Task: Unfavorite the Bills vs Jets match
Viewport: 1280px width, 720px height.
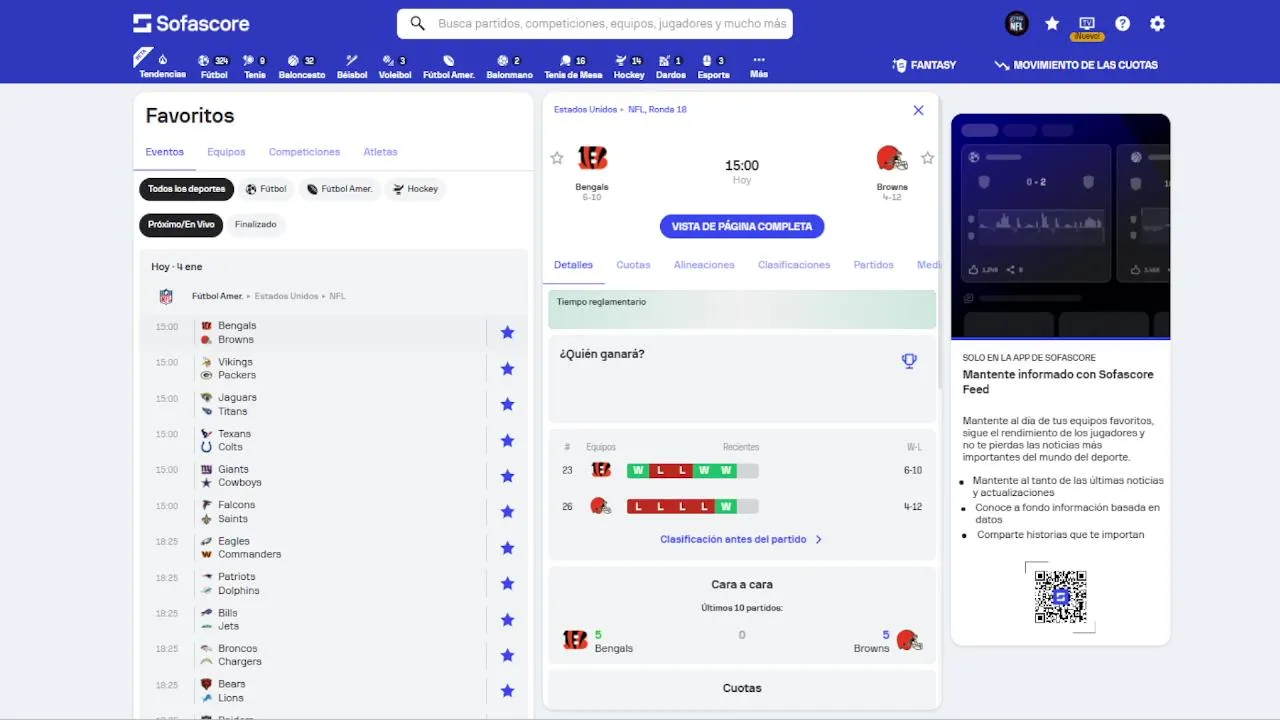Action: point(507,619)
